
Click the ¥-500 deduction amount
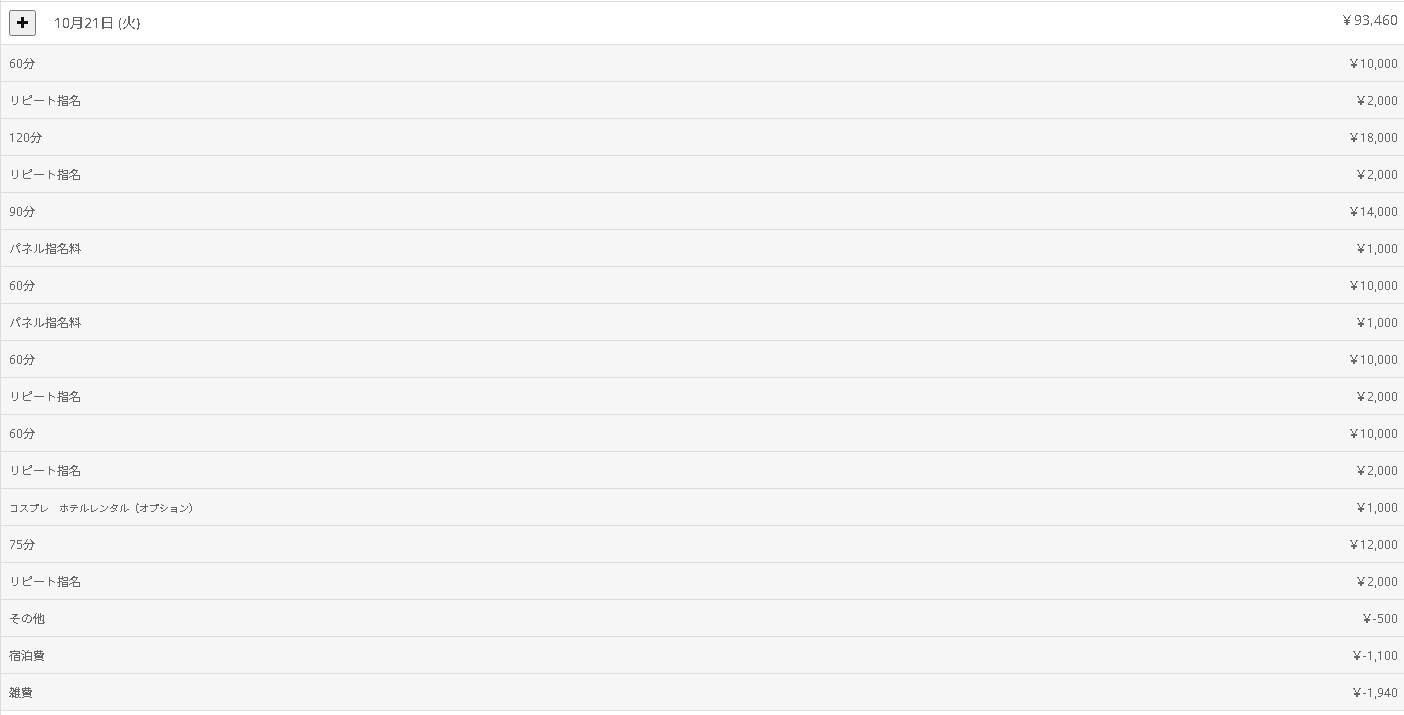[1379, 619]
